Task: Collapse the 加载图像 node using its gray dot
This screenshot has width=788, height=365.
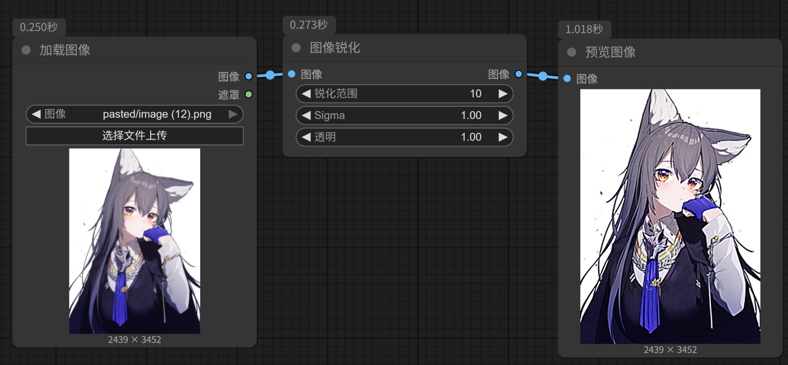Action: 26,50
